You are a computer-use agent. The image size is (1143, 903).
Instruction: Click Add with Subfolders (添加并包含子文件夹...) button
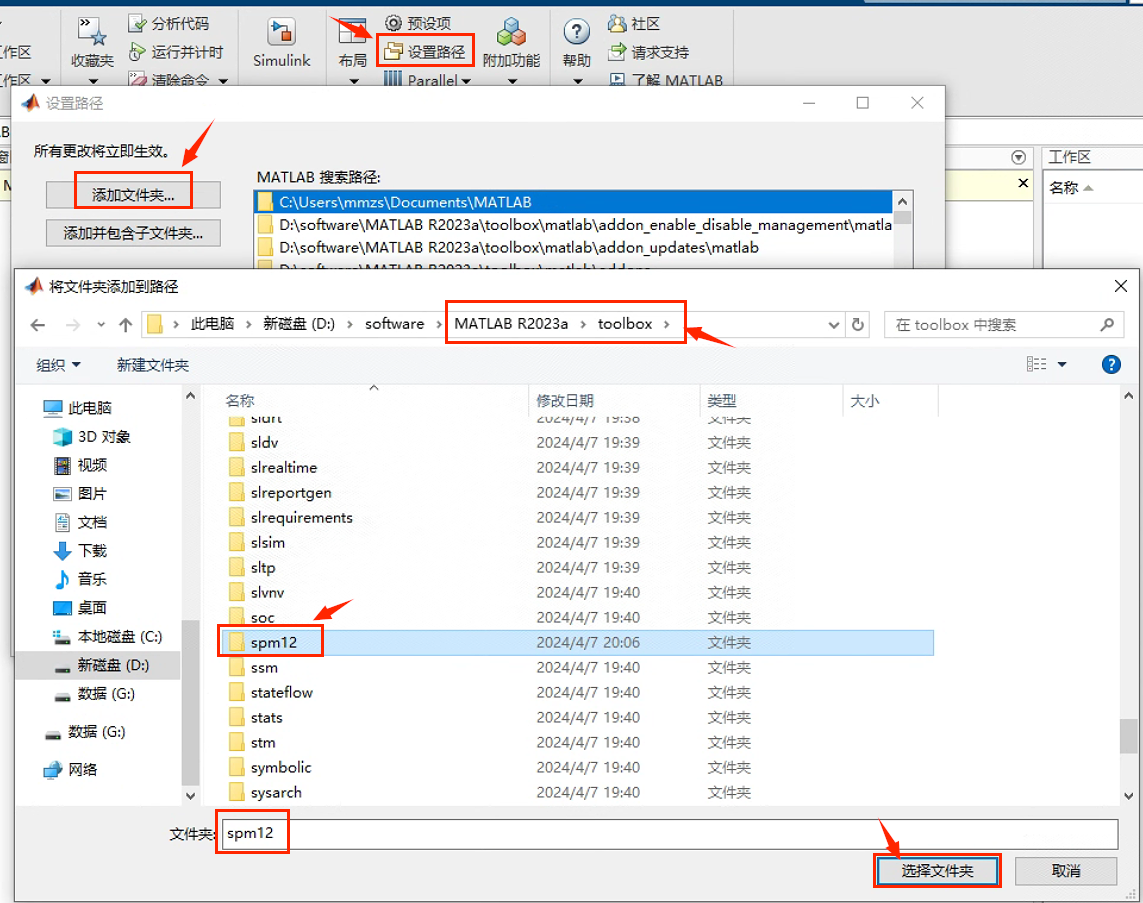133,233
